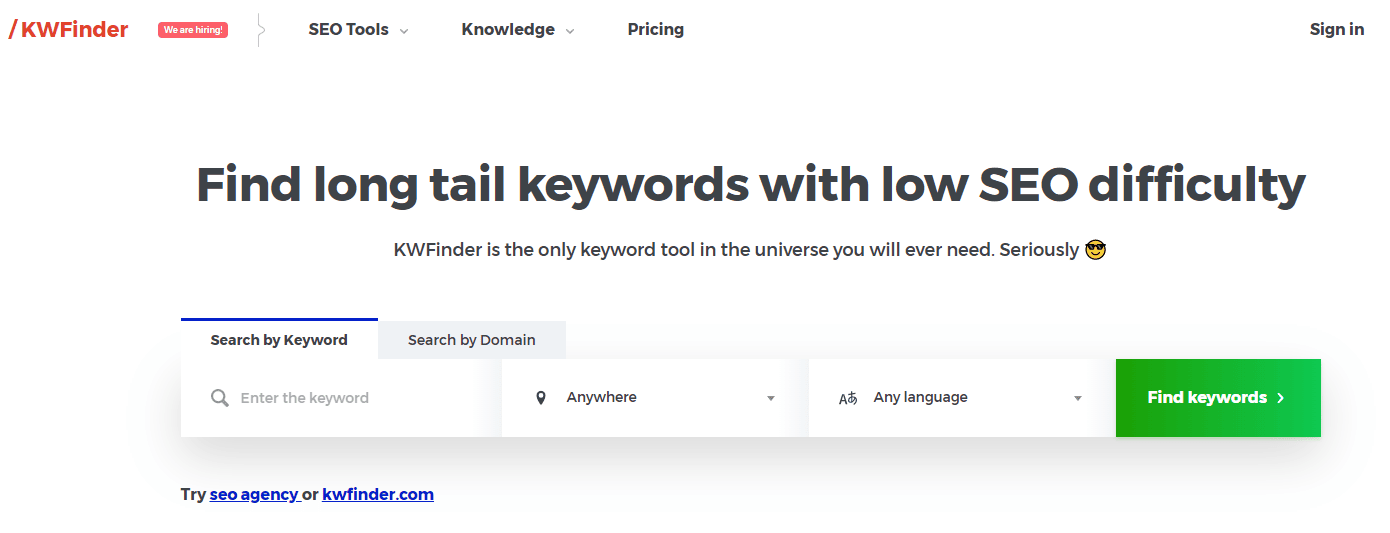Click the magnifier icon in keyword field
Image resolution: width=1390 pixels, height=533 pixels.
pos(220,398)
